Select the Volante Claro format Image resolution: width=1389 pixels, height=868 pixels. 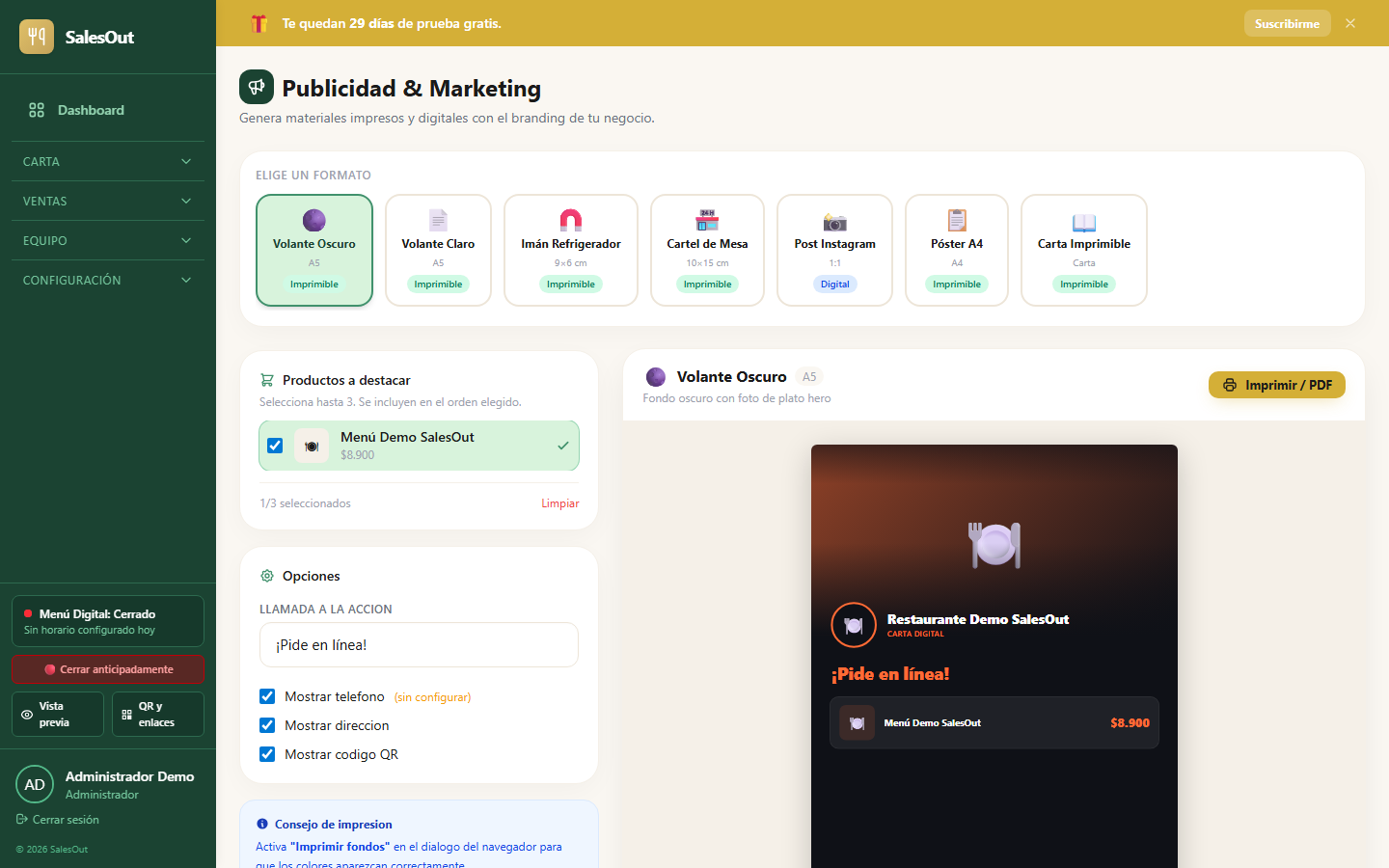tap(438, 250)
